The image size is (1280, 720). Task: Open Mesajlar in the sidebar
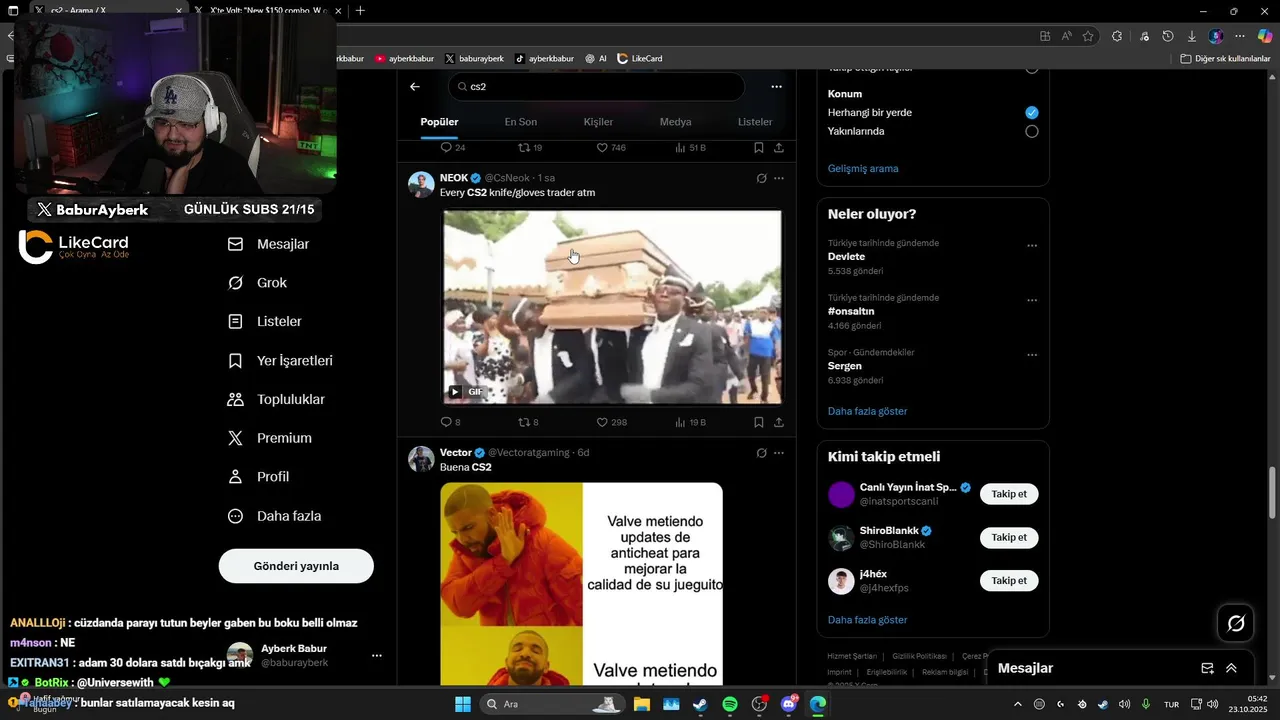[x=268, y=244]
